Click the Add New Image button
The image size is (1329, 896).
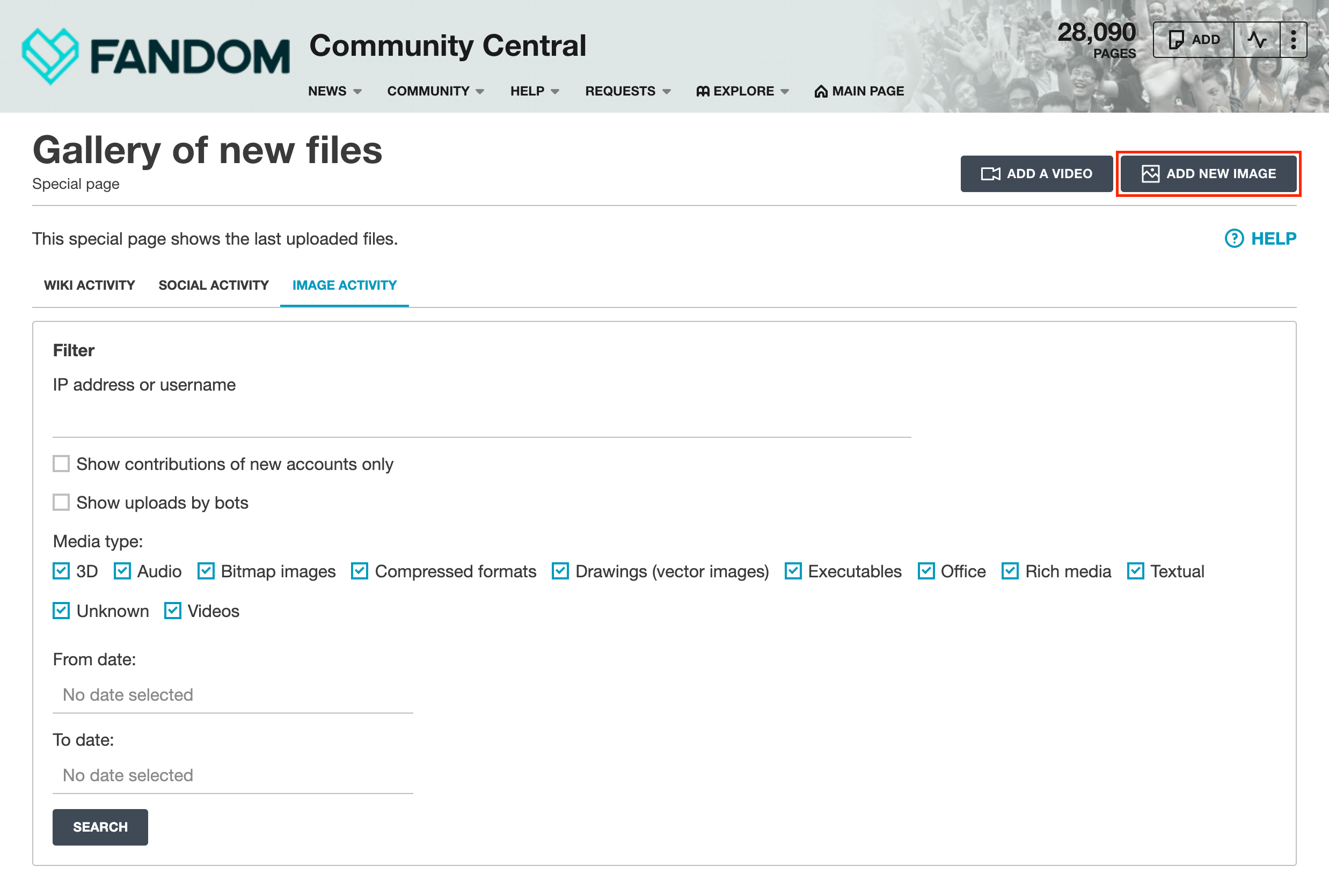pyautogui.click(x=1208, y=174)
